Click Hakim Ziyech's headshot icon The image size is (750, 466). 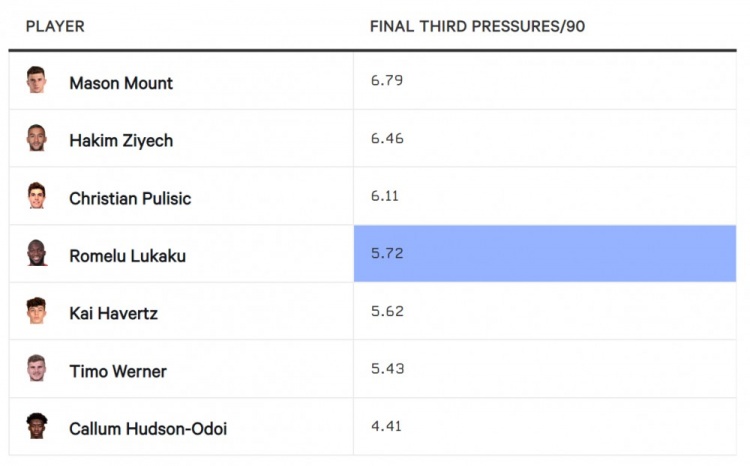36,138
